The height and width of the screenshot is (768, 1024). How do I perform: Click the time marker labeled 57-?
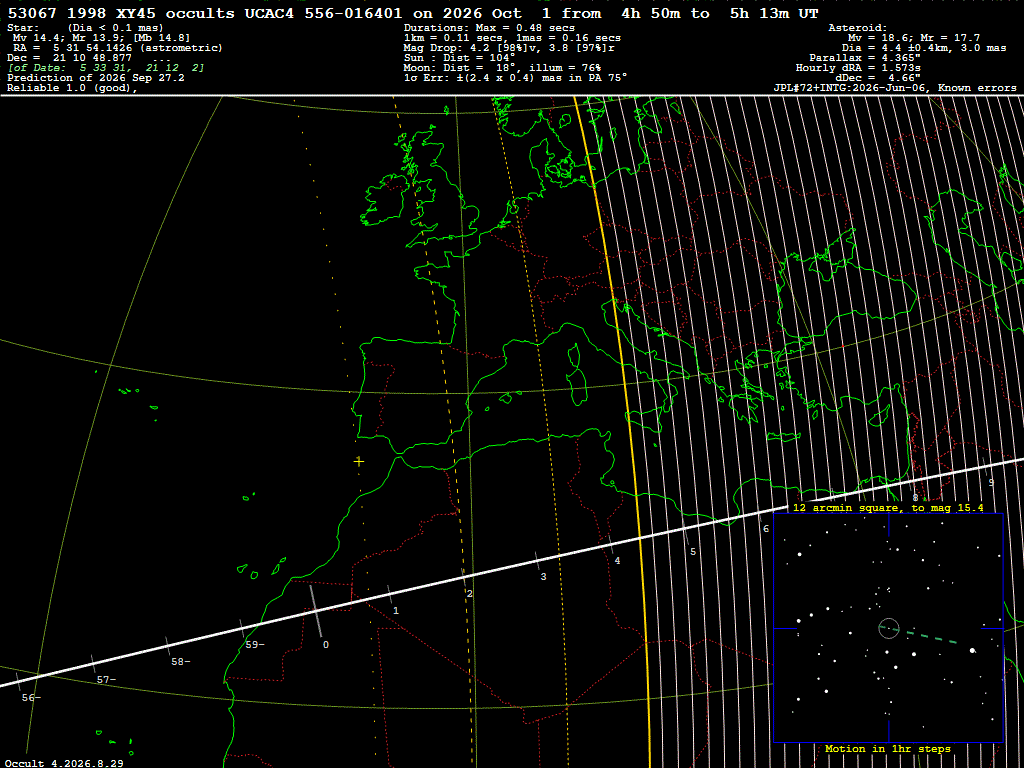tap(106, 680)
